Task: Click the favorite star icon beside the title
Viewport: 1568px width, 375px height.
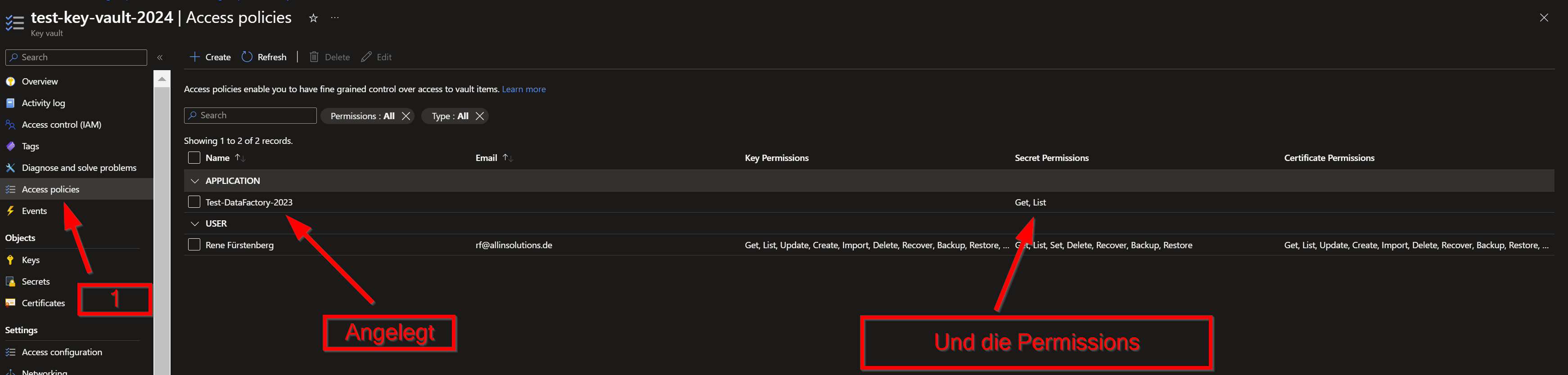Action: tap(314, 18)
